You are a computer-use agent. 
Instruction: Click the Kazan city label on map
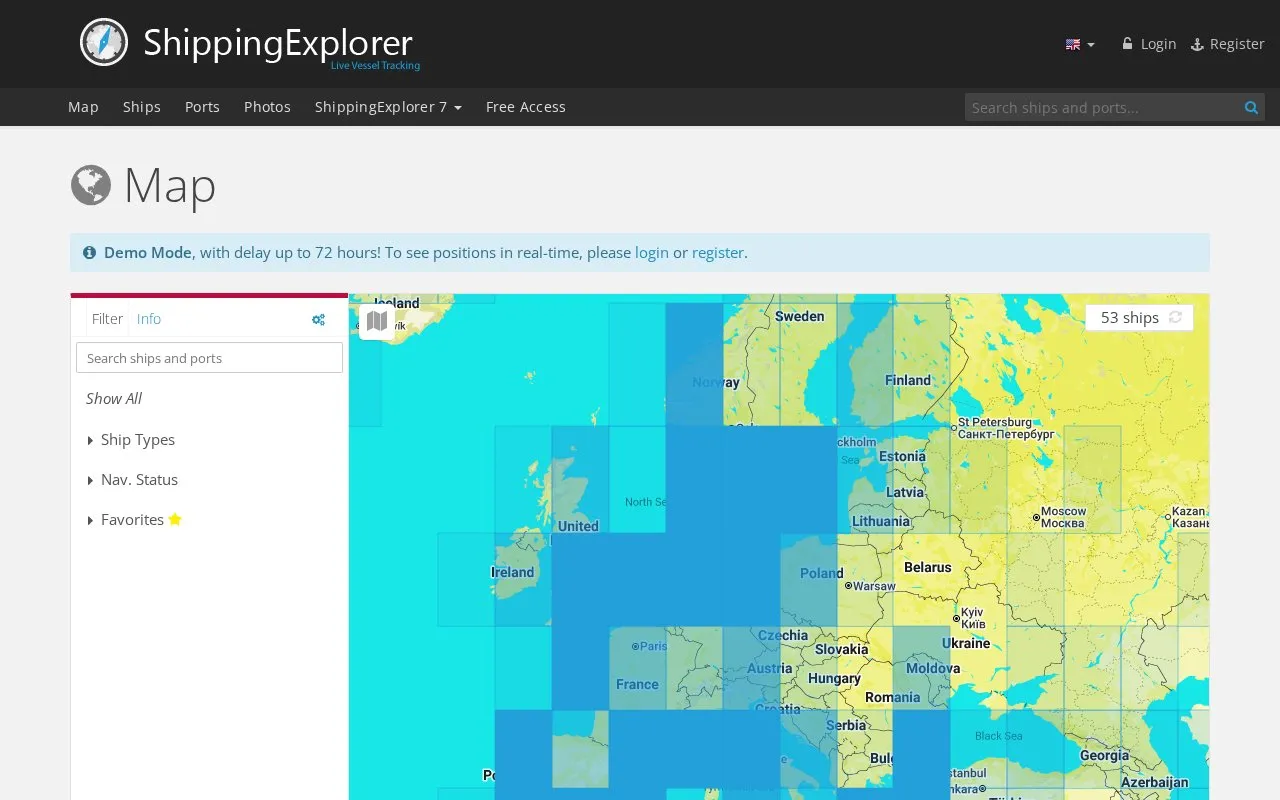click(1188, 517)
